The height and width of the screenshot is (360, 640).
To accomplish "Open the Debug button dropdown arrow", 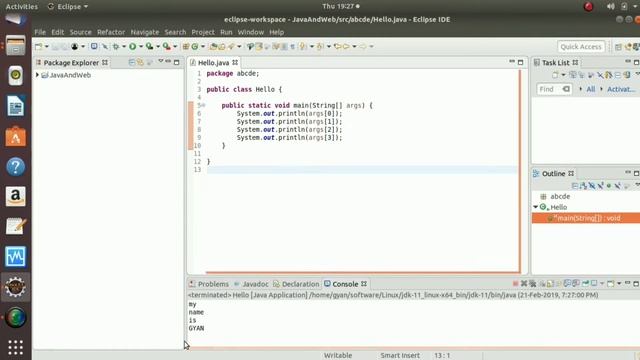I will [x=124, y=47].
